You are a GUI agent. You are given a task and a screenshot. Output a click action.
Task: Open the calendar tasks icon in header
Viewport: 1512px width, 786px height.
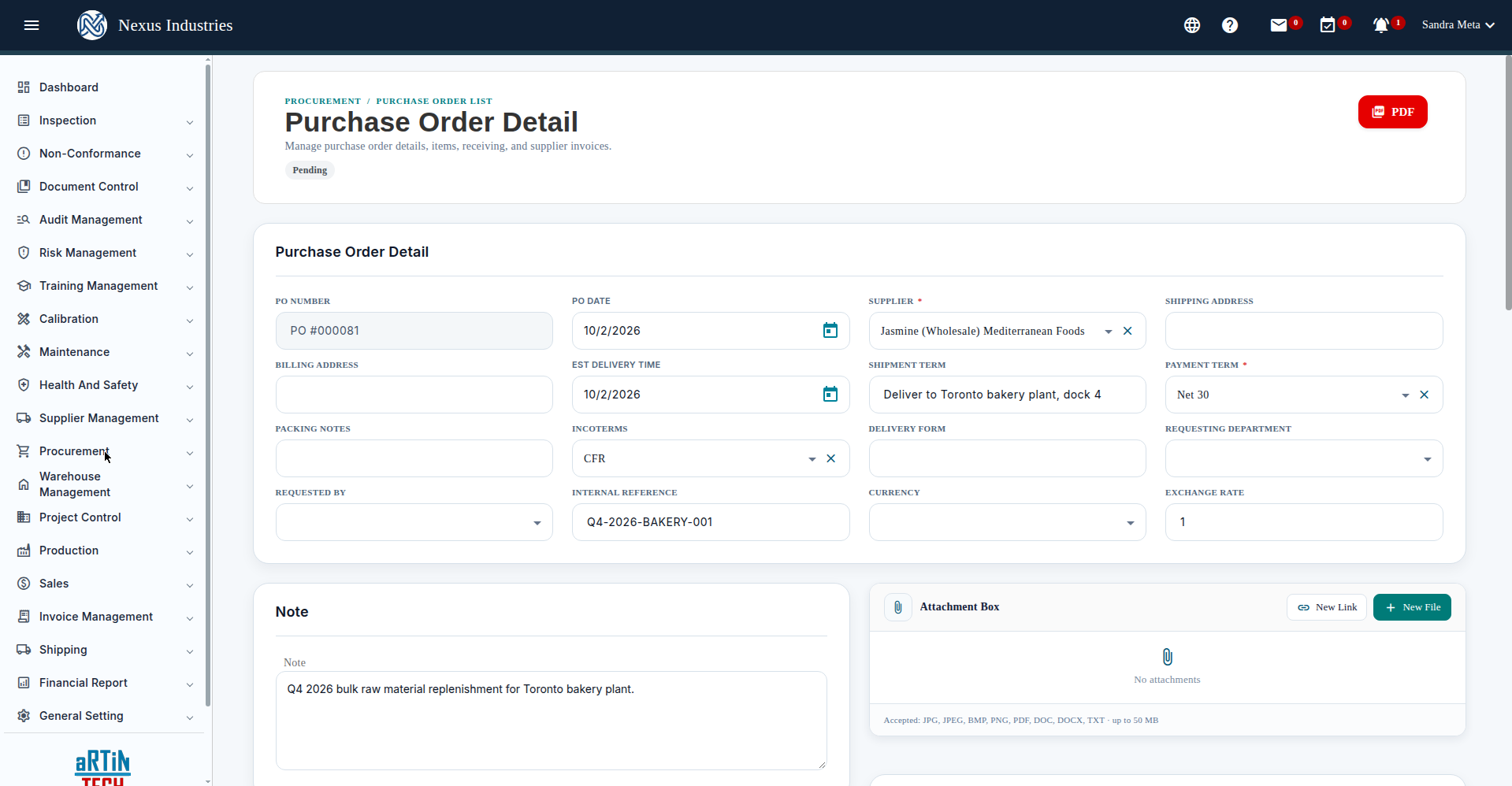point(1328,25)
